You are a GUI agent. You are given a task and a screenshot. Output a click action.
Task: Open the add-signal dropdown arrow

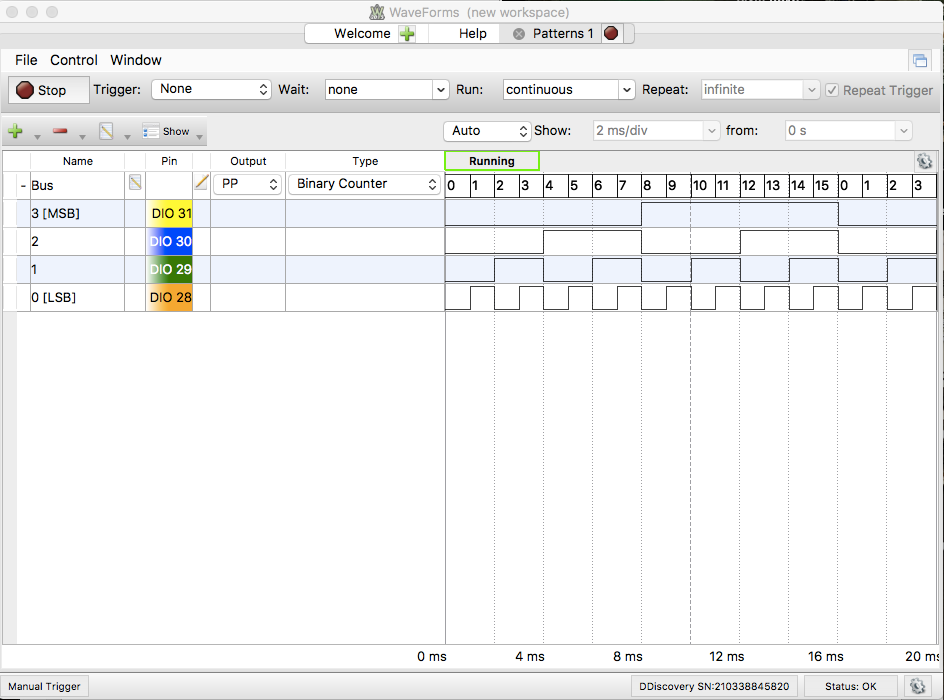(37, 137)
